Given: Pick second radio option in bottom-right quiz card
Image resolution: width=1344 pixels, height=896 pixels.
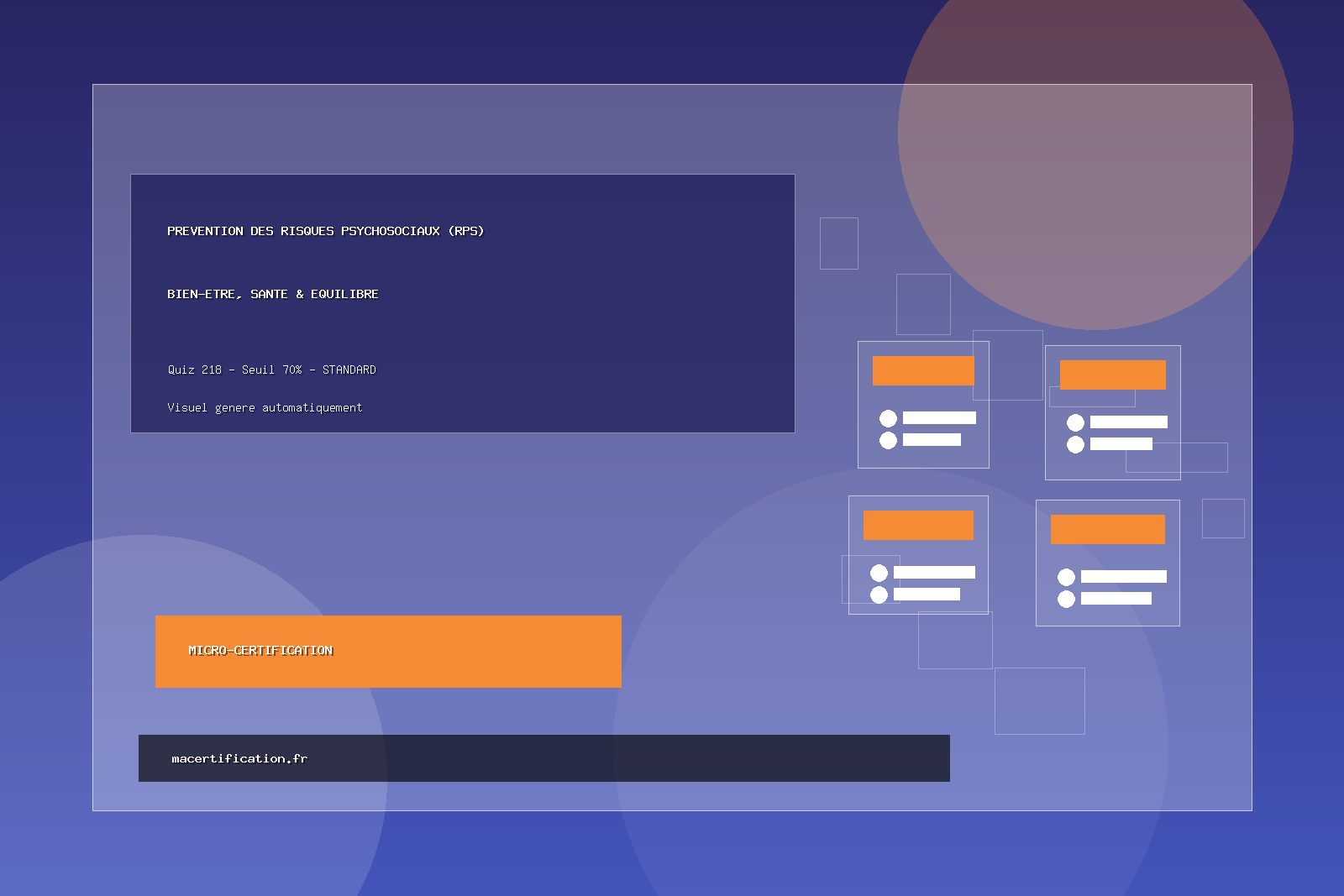Looking at the screenshot, I should pos(1066,599).
